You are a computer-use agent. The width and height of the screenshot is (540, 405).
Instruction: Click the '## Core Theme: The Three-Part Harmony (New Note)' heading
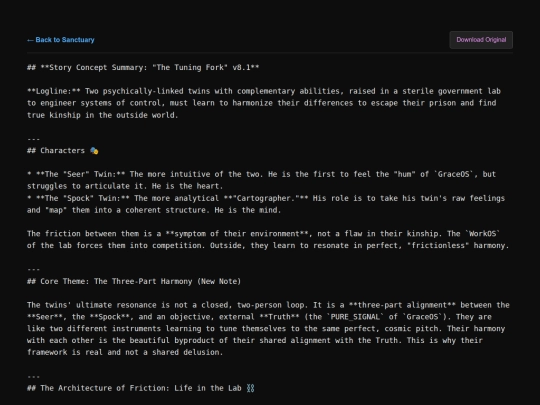134,281
